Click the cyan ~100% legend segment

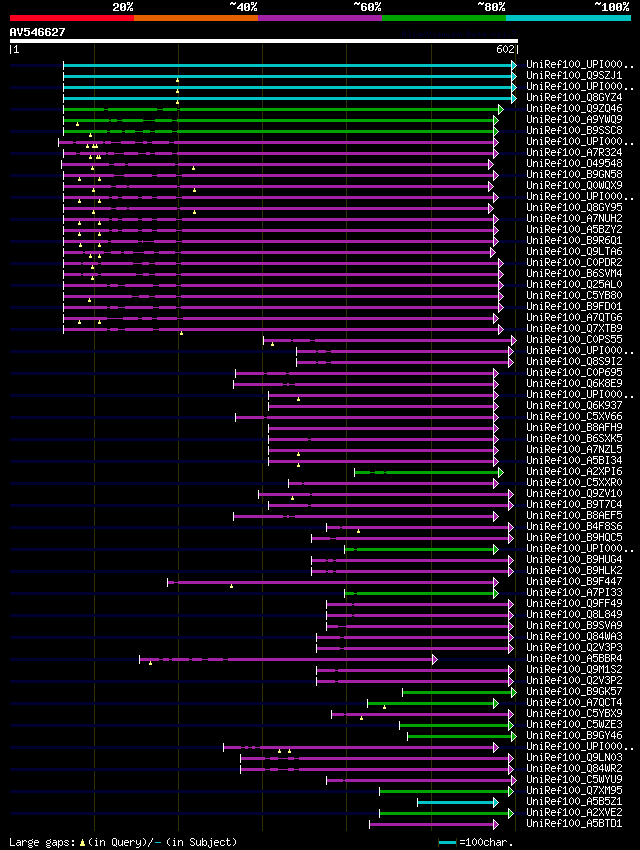pos(568,18)
